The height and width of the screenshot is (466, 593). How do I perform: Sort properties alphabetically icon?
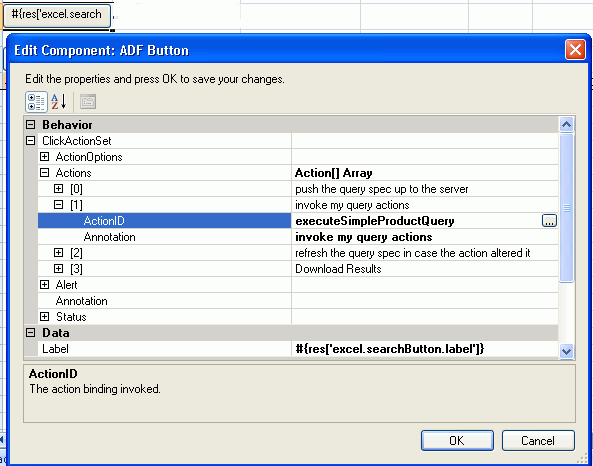tap(59, 102)
